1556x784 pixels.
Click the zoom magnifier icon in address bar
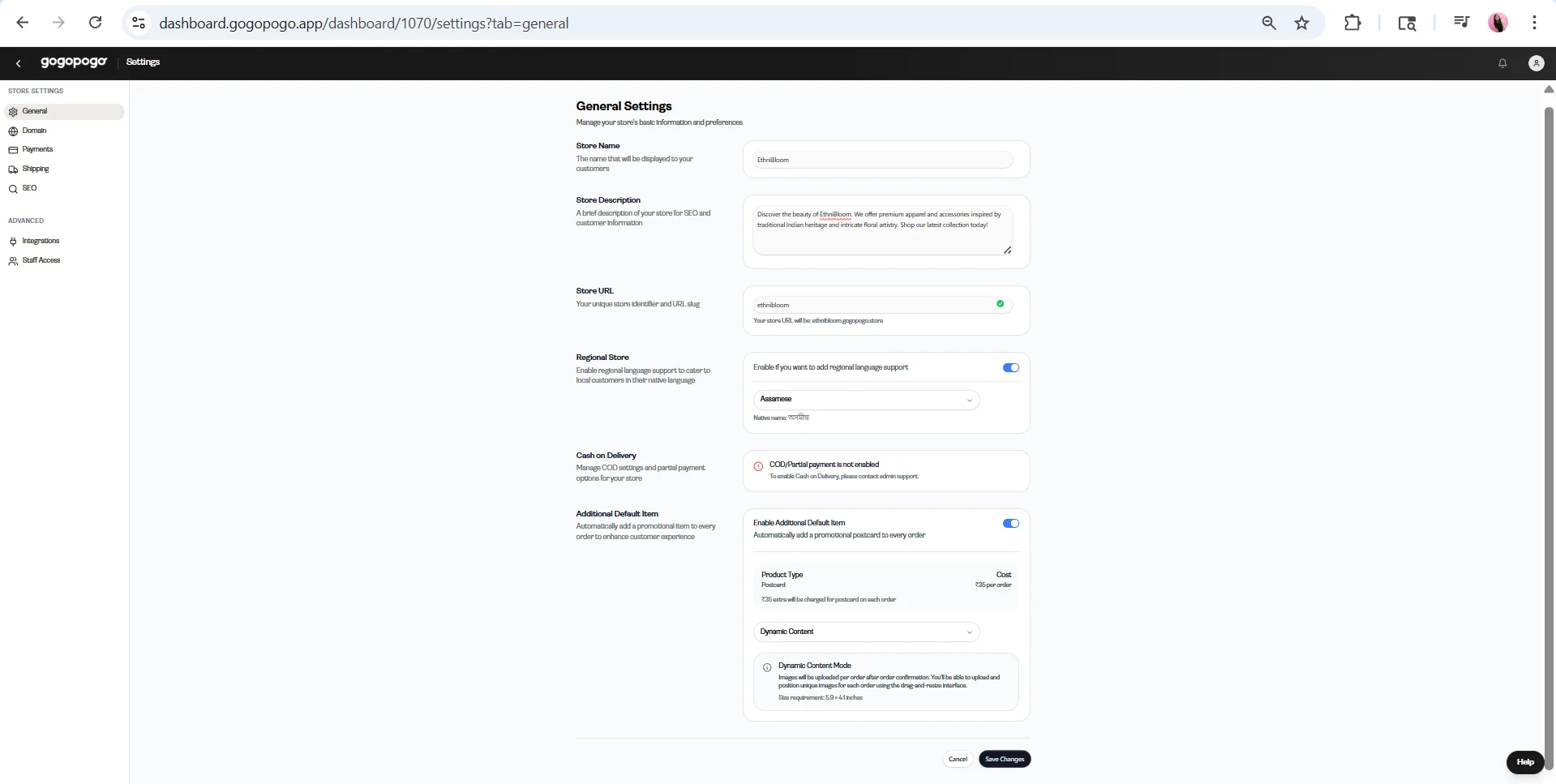[x=1269, y=23]
